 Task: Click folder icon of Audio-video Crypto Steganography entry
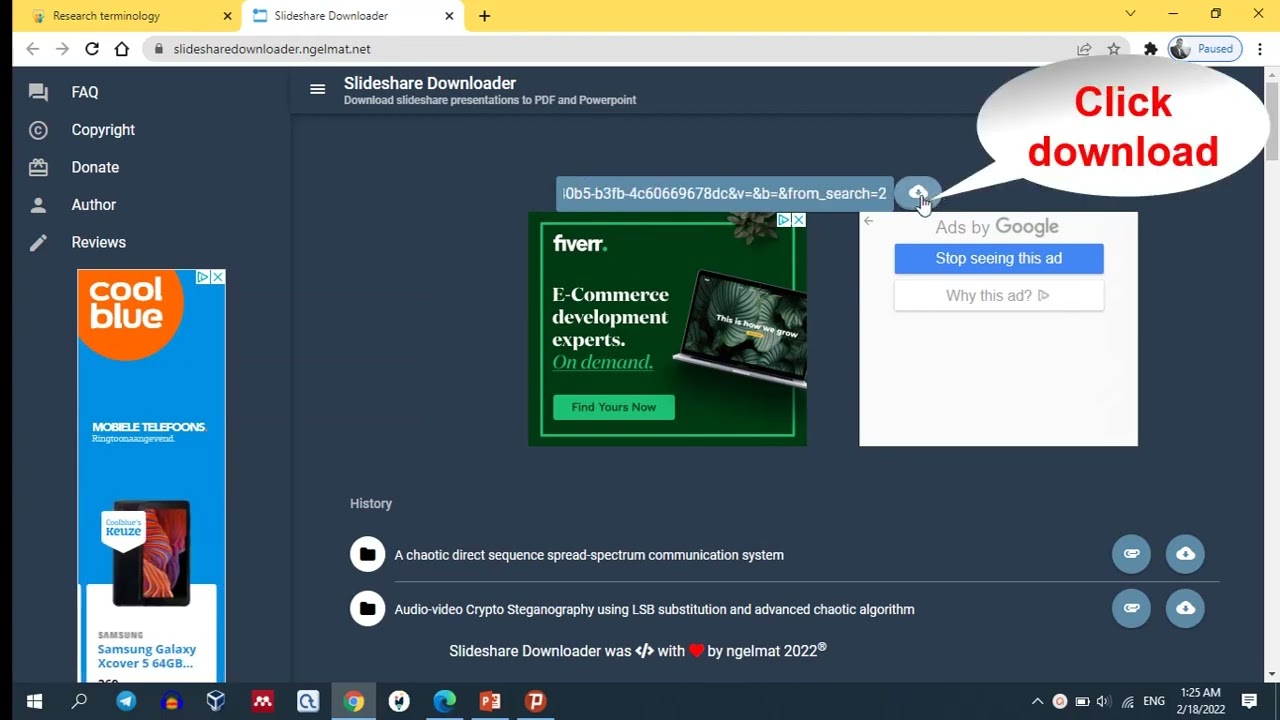tap(367, 608)
